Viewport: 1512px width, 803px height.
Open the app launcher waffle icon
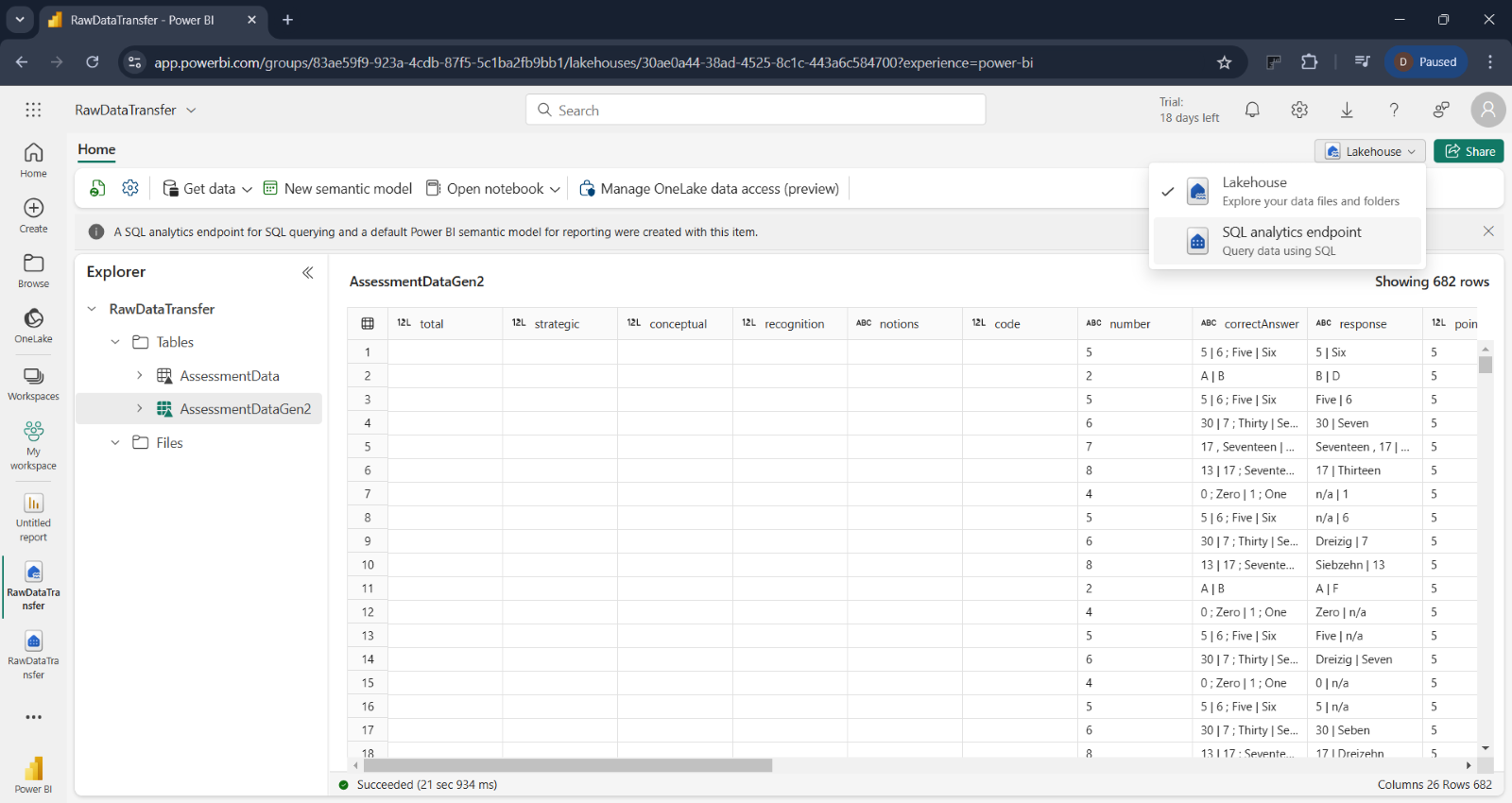(x=33, y=110)
